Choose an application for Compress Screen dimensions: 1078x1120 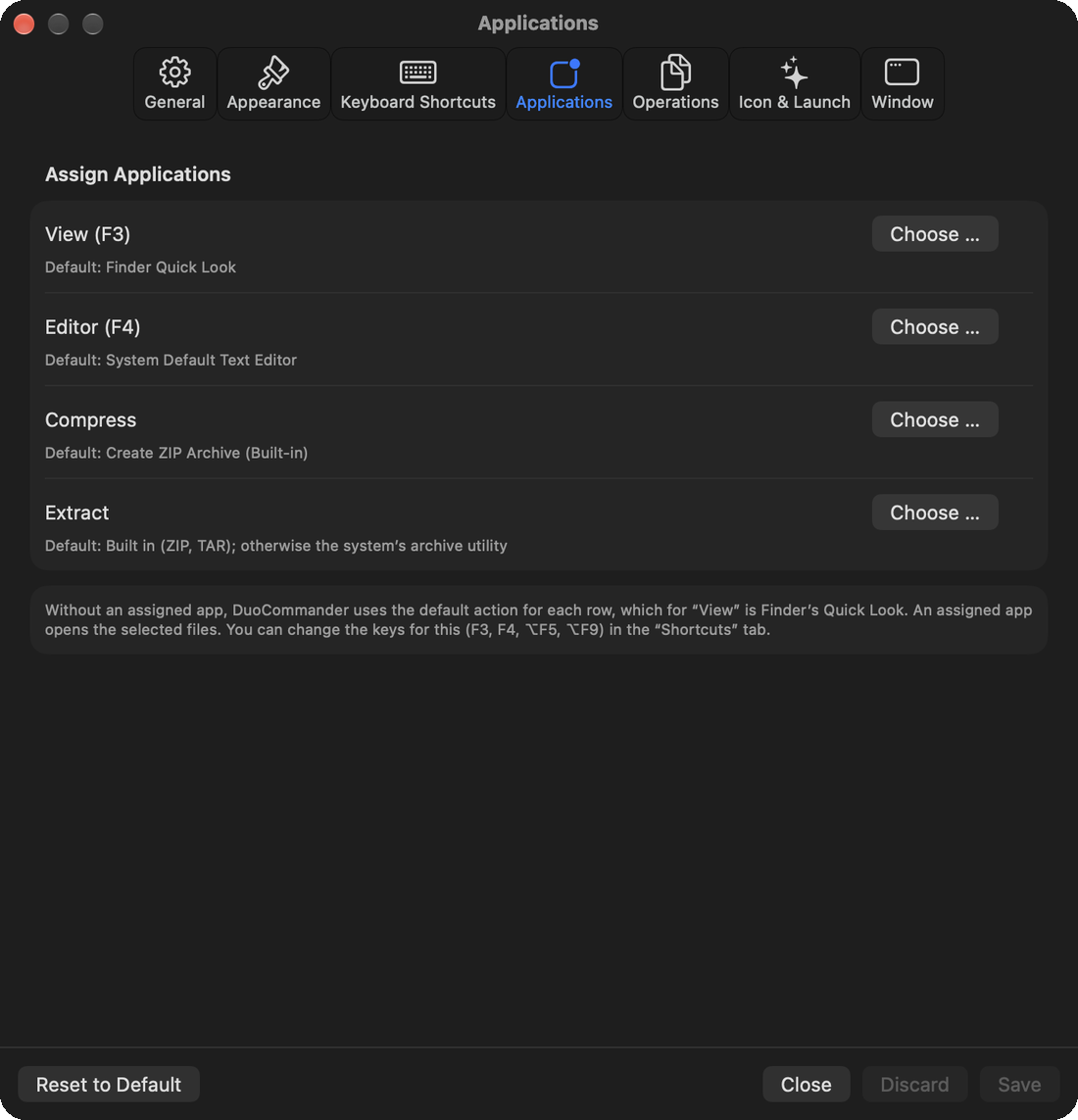pyautogui.click(x=934, y=419)
